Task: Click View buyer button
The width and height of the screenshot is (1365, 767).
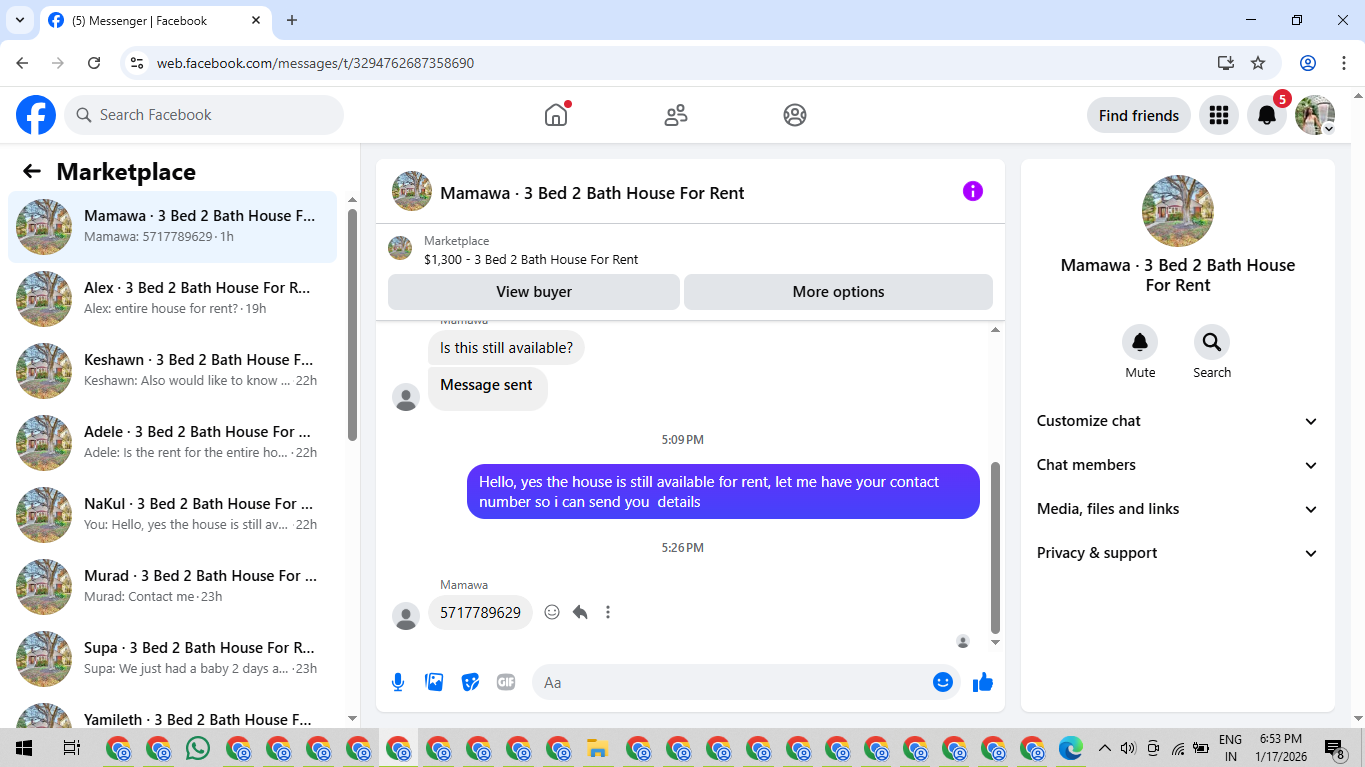Action: click(x=534, y=292)
